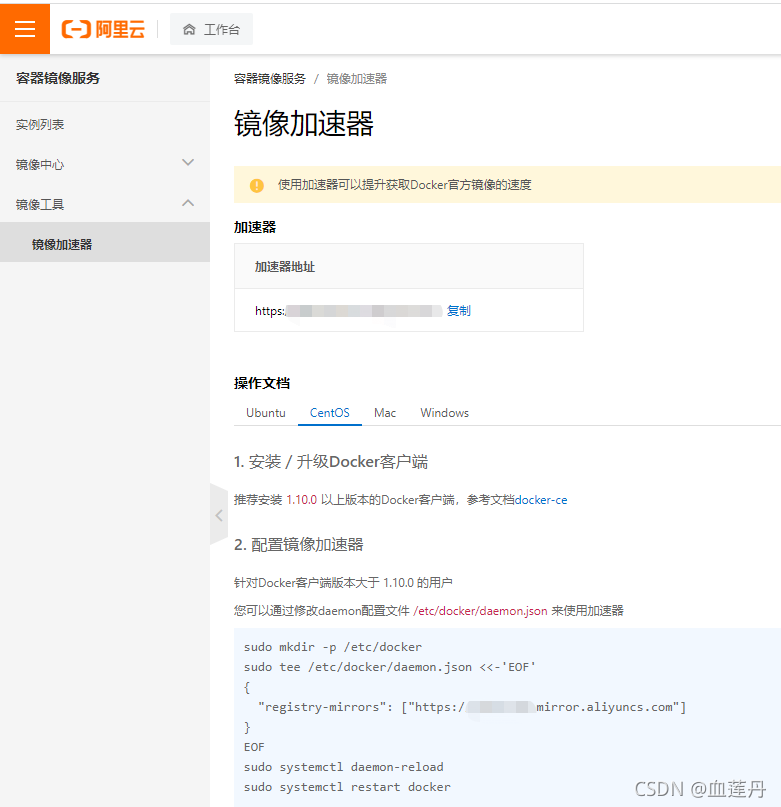Copy the accelerator address with 复制

458,310
